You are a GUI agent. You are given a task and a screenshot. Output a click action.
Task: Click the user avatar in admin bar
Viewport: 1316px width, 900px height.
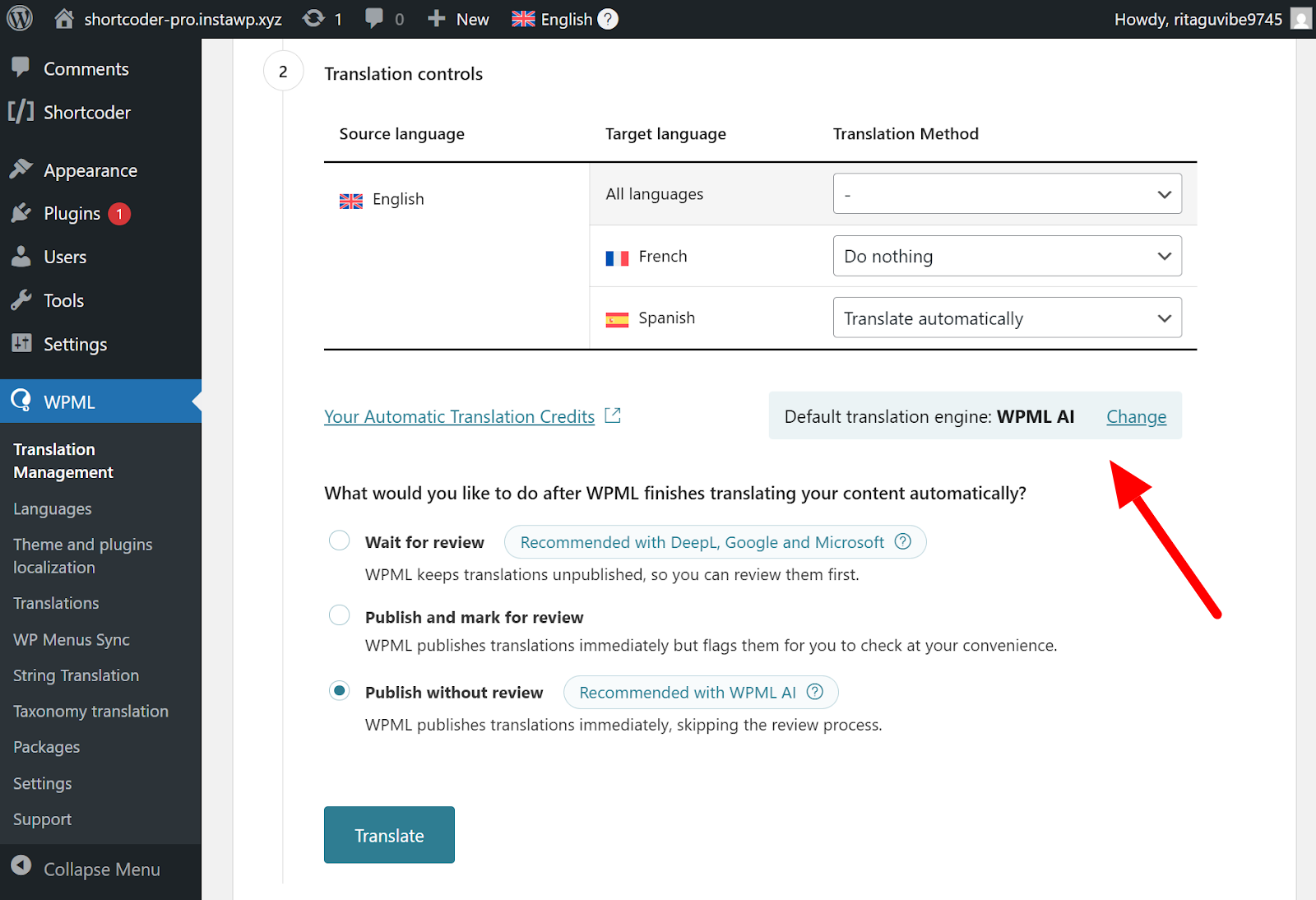1301,18
